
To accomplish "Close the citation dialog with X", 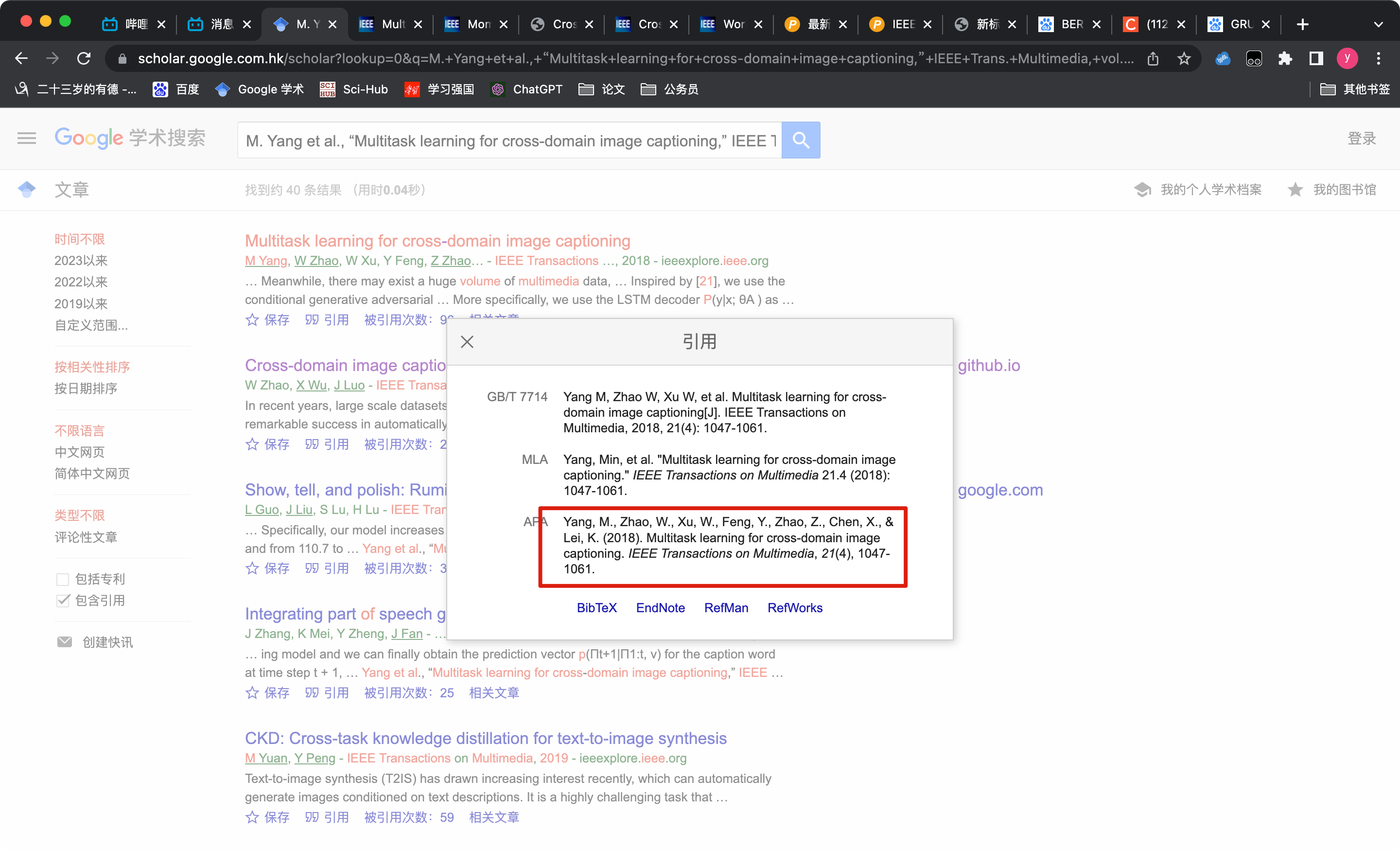I will (x=467, y=342).
